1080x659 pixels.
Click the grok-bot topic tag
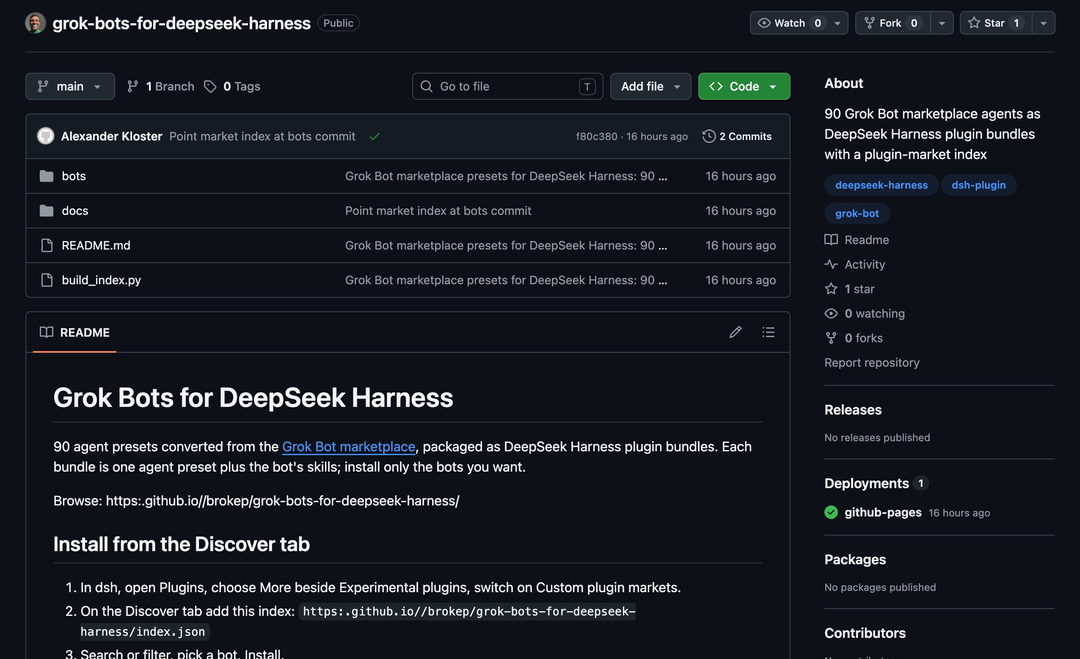coord(857,213)
